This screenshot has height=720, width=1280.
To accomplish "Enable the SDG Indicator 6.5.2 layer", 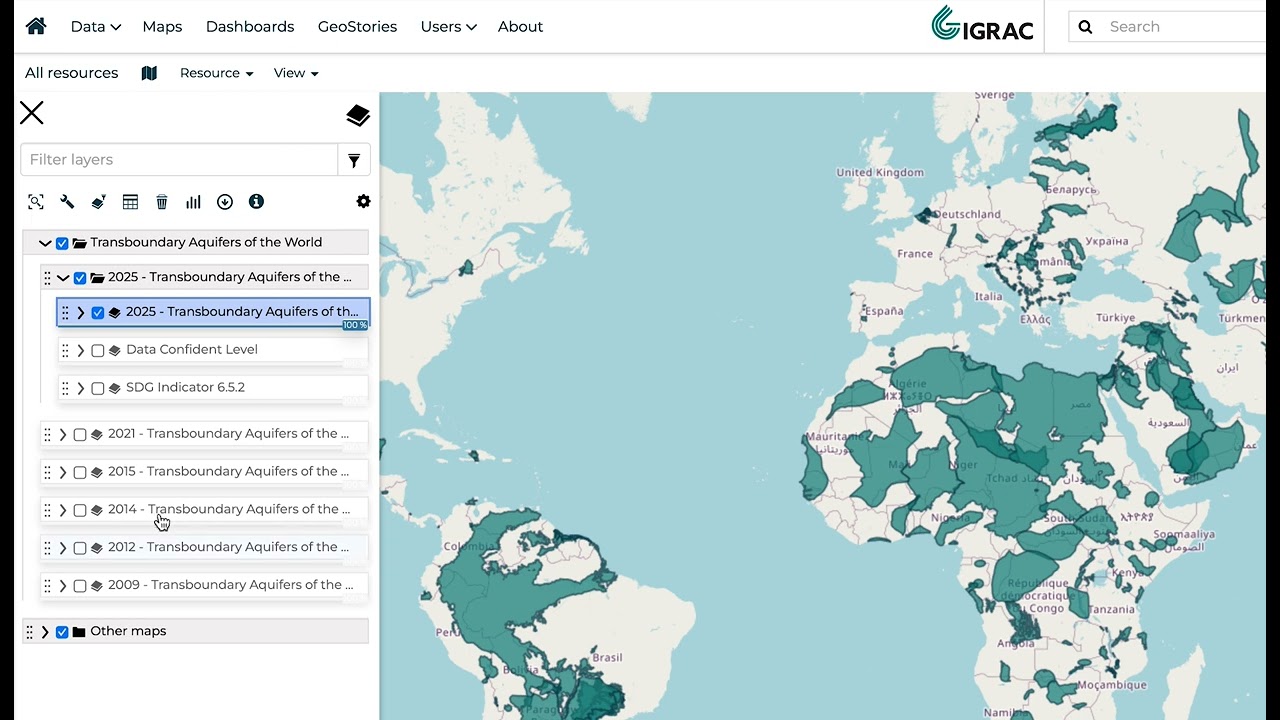I will (x=98, y=388).
